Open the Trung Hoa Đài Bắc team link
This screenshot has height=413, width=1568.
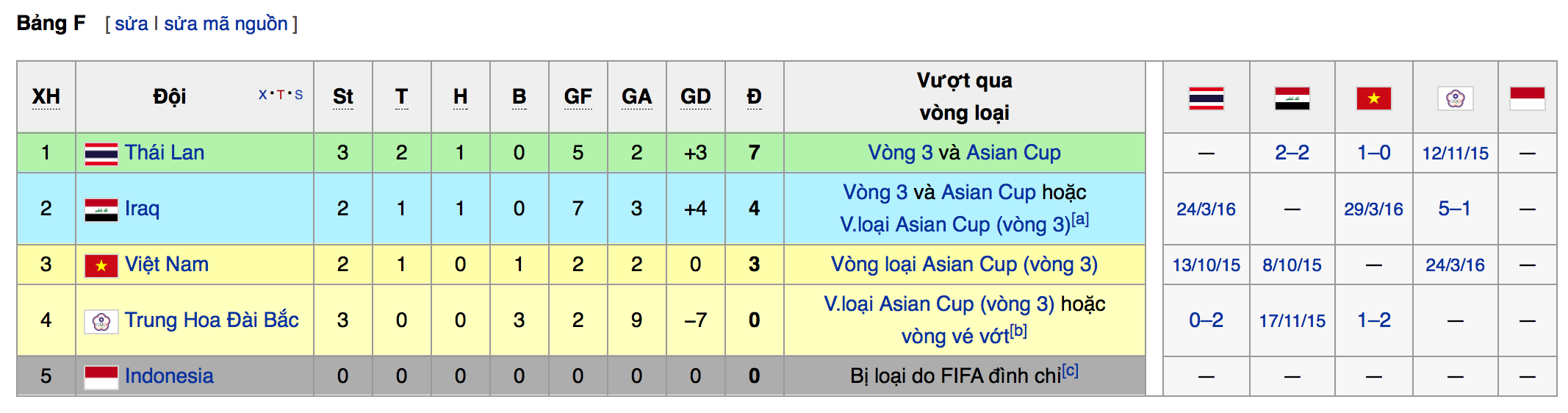tap(212, 320)
